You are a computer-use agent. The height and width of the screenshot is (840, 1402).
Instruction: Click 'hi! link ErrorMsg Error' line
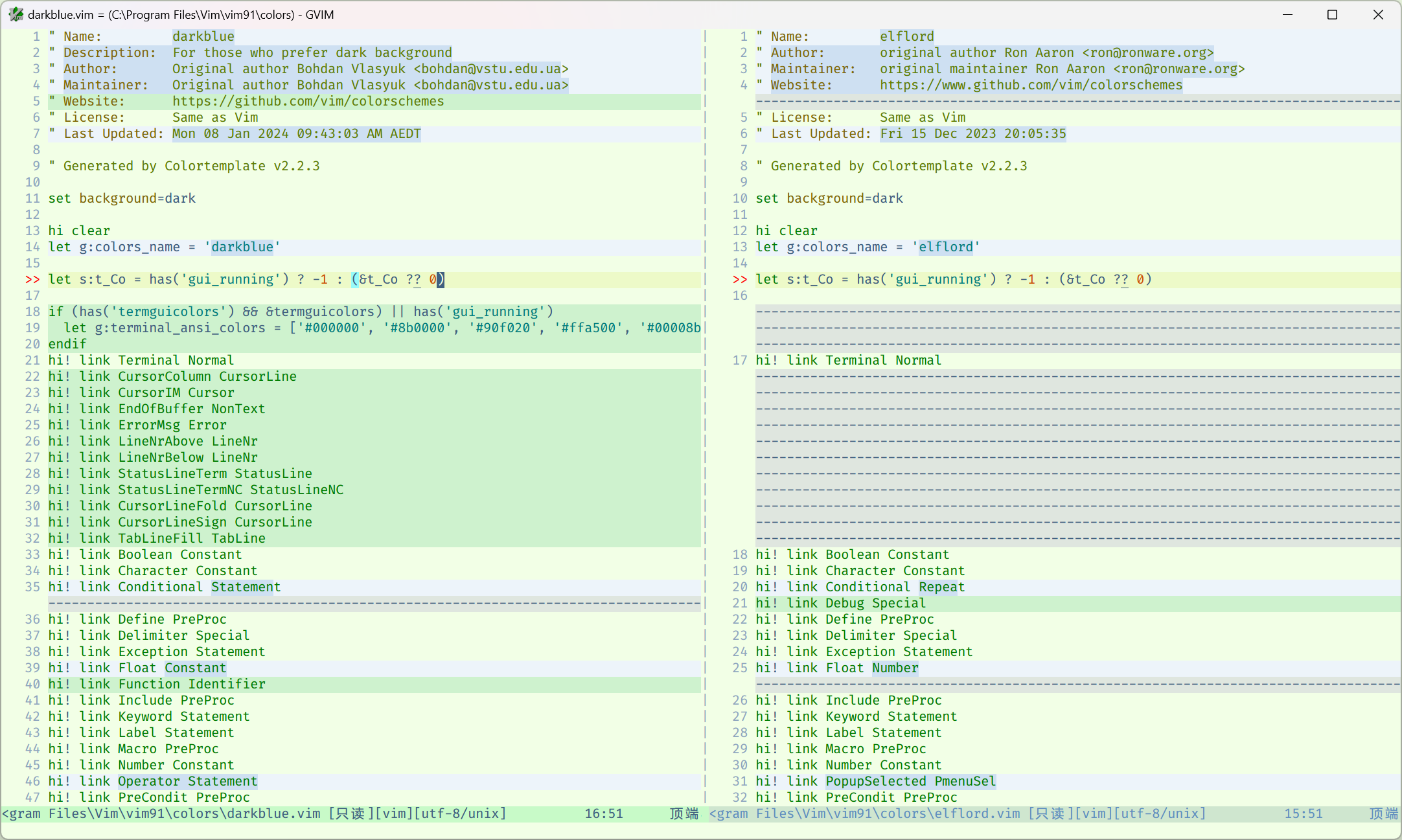tap(137, 426)
